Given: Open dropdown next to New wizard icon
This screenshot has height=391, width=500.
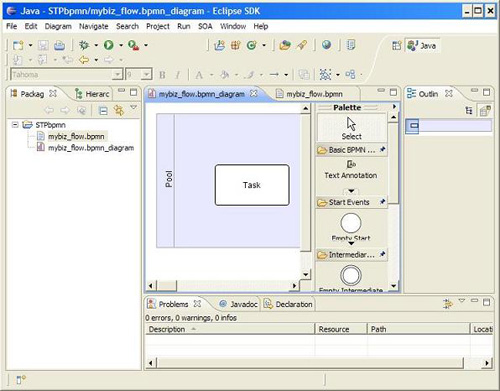Looking at the screenshot, I should click(30, 45).
